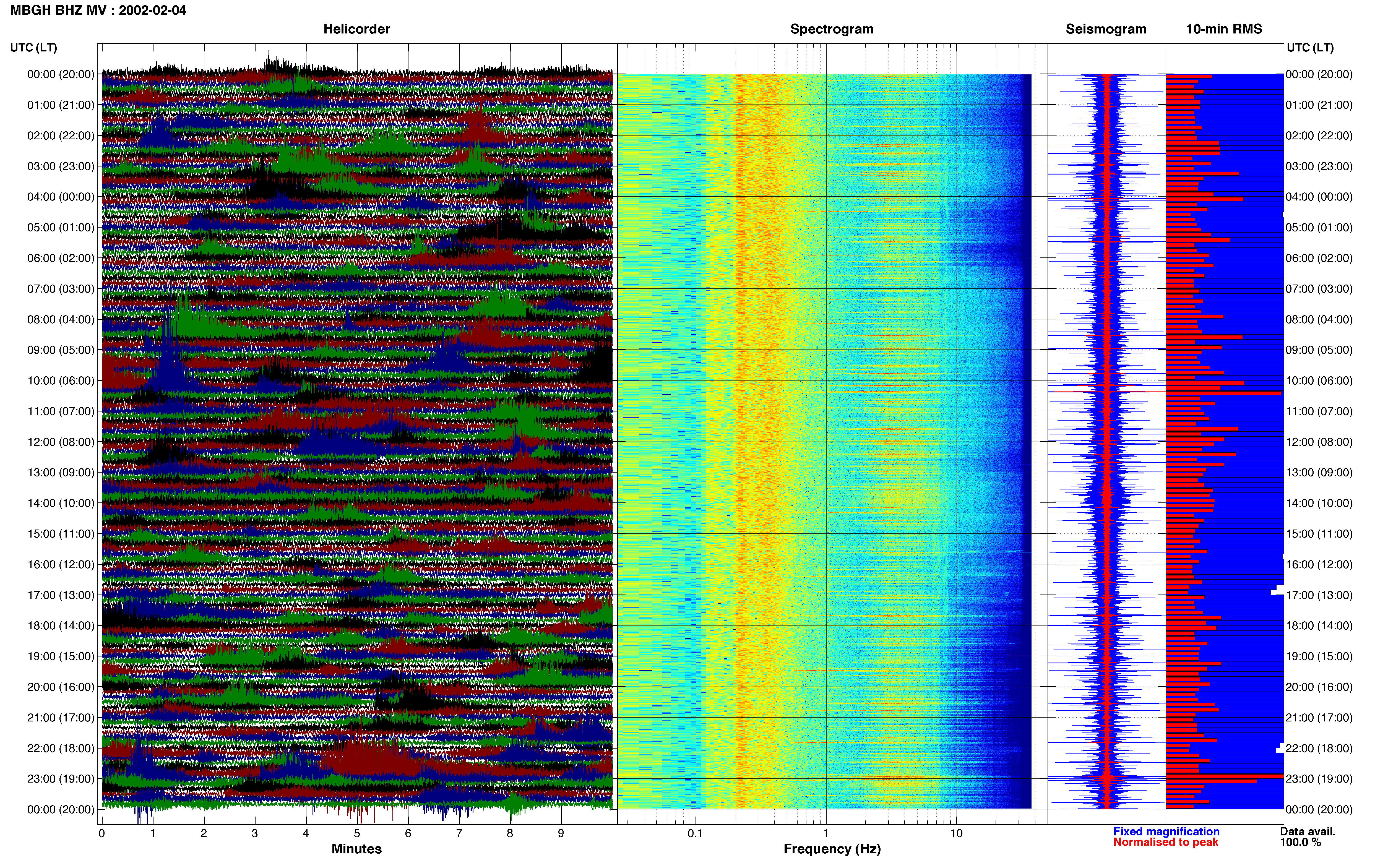The height and width of the screenshot is (868, 1388).
Task: Click helicorder minute tick label '3'
Action: pyautogui.click(x=255, y=833)
